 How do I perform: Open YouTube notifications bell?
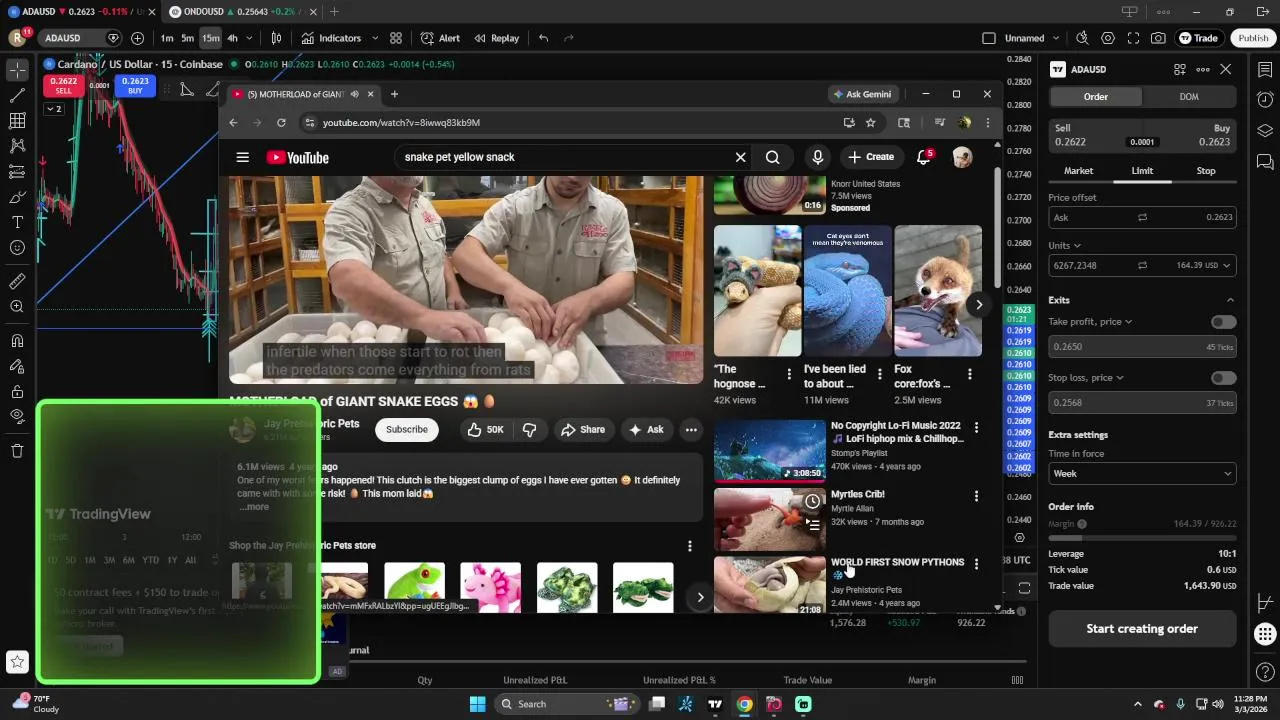[x=923, y=157]
